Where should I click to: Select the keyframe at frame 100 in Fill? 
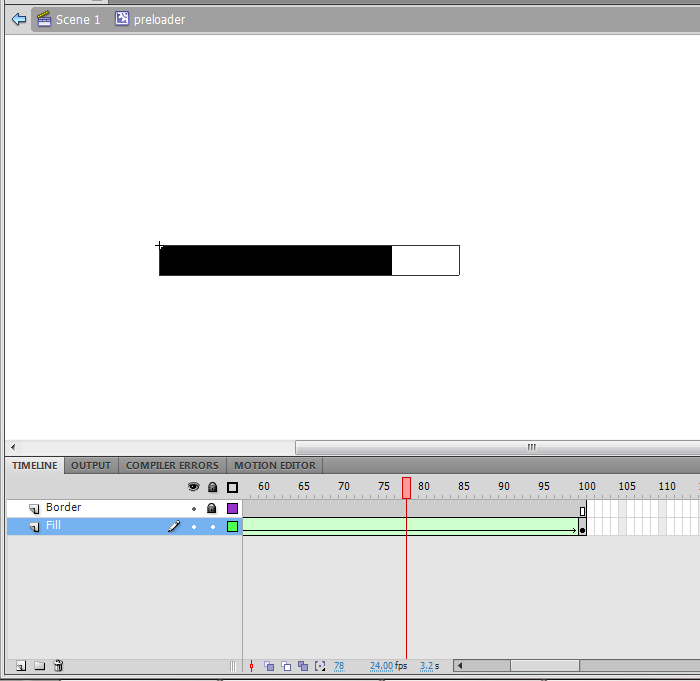582,527
